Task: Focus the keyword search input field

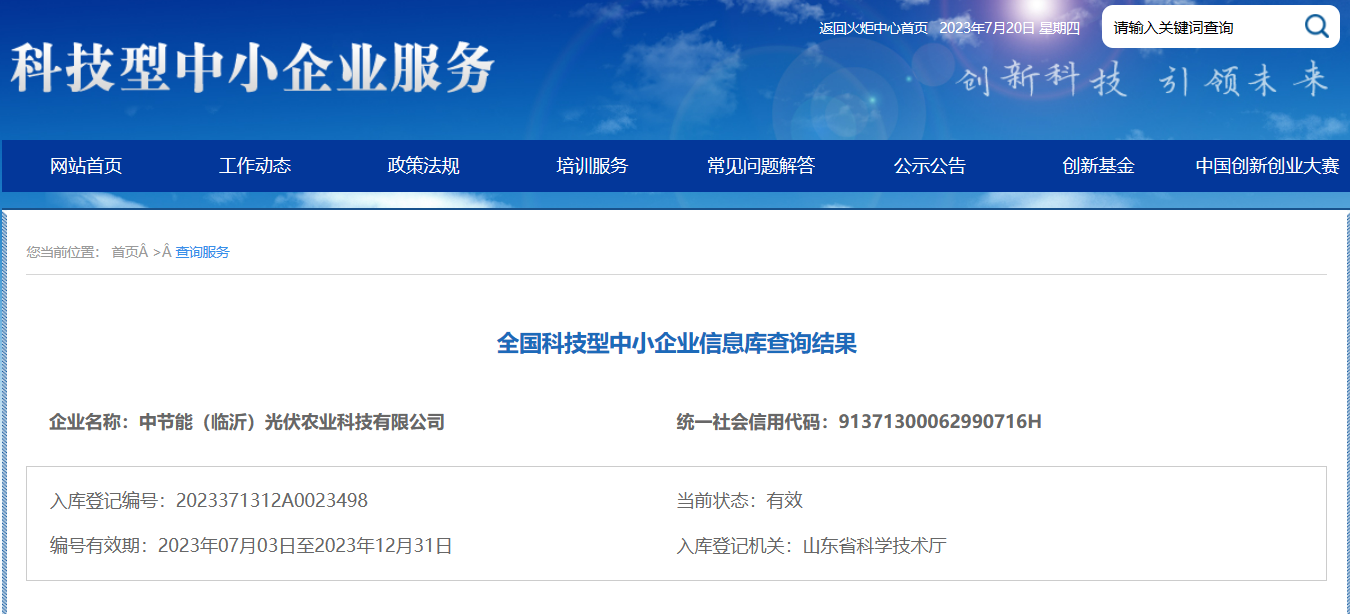Action: coord(1200,28)
